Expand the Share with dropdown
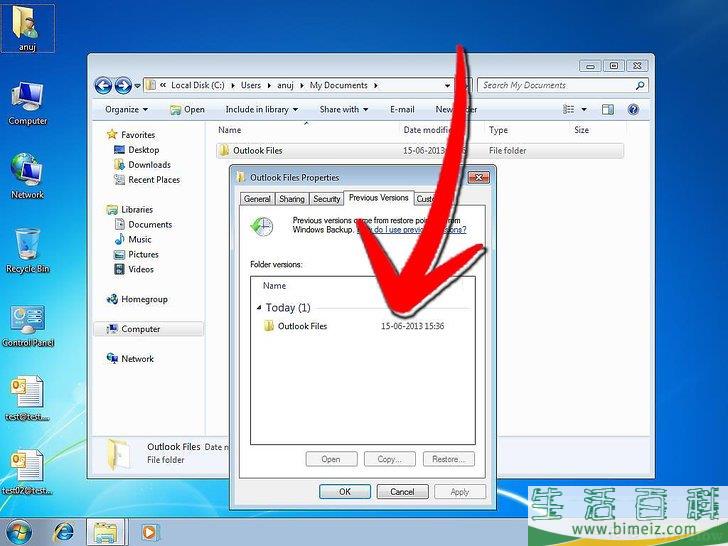The height and width of the screenshot is (546, 728). pyautogui.click(x=344, y=110)
